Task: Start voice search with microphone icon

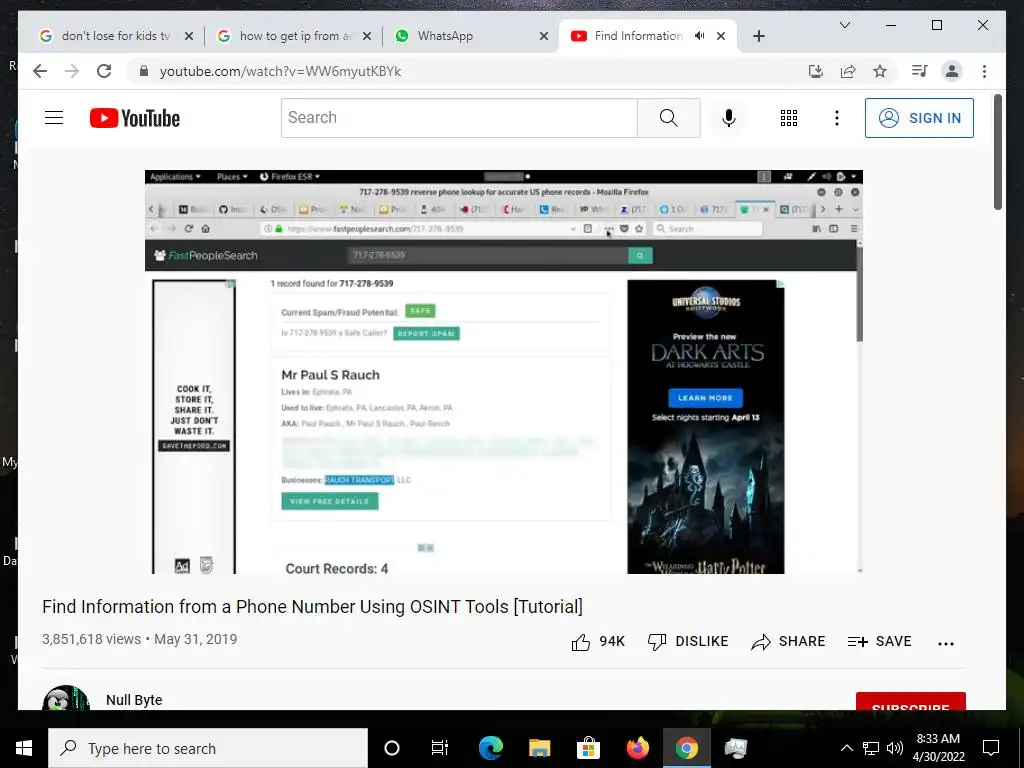Action: point(729,118)
